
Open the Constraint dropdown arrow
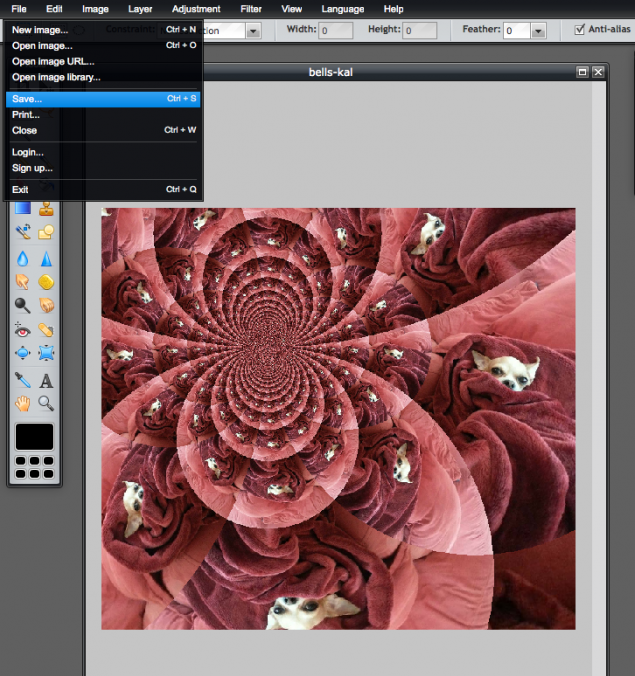point(253,31)
